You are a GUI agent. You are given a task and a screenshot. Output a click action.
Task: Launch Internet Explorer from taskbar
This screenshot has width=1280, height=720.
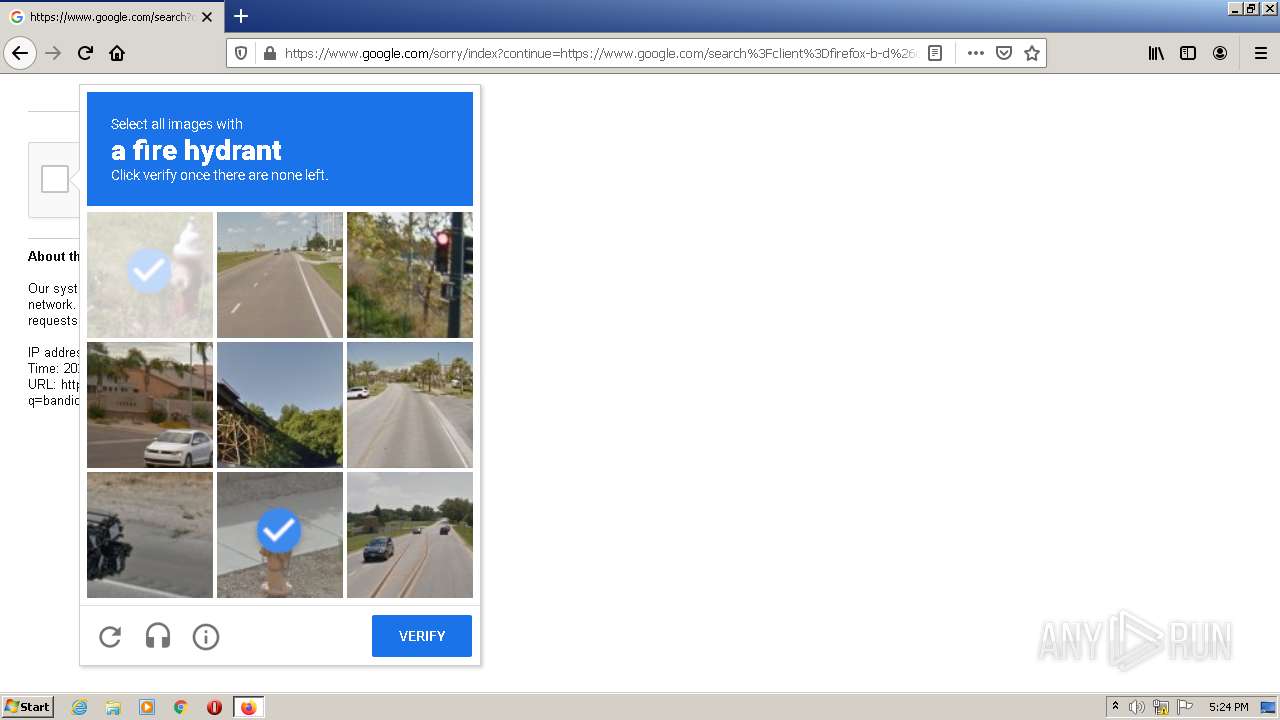click(x=79, y=707)
